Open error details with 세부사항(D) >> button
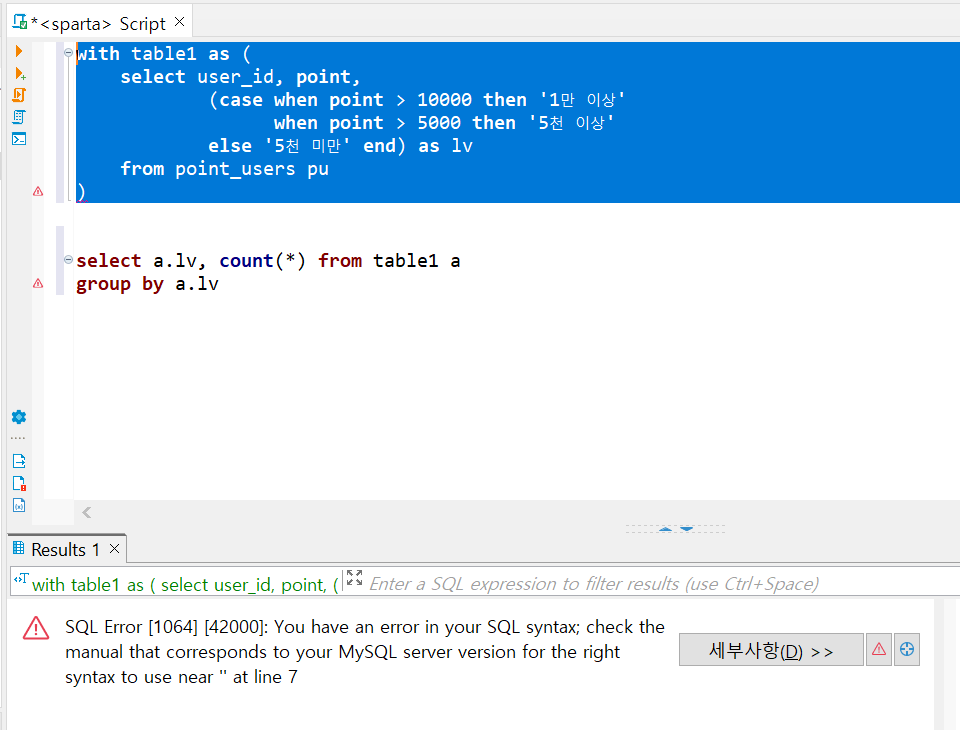Viewport: 960px width, 730px height. [771, 650]
